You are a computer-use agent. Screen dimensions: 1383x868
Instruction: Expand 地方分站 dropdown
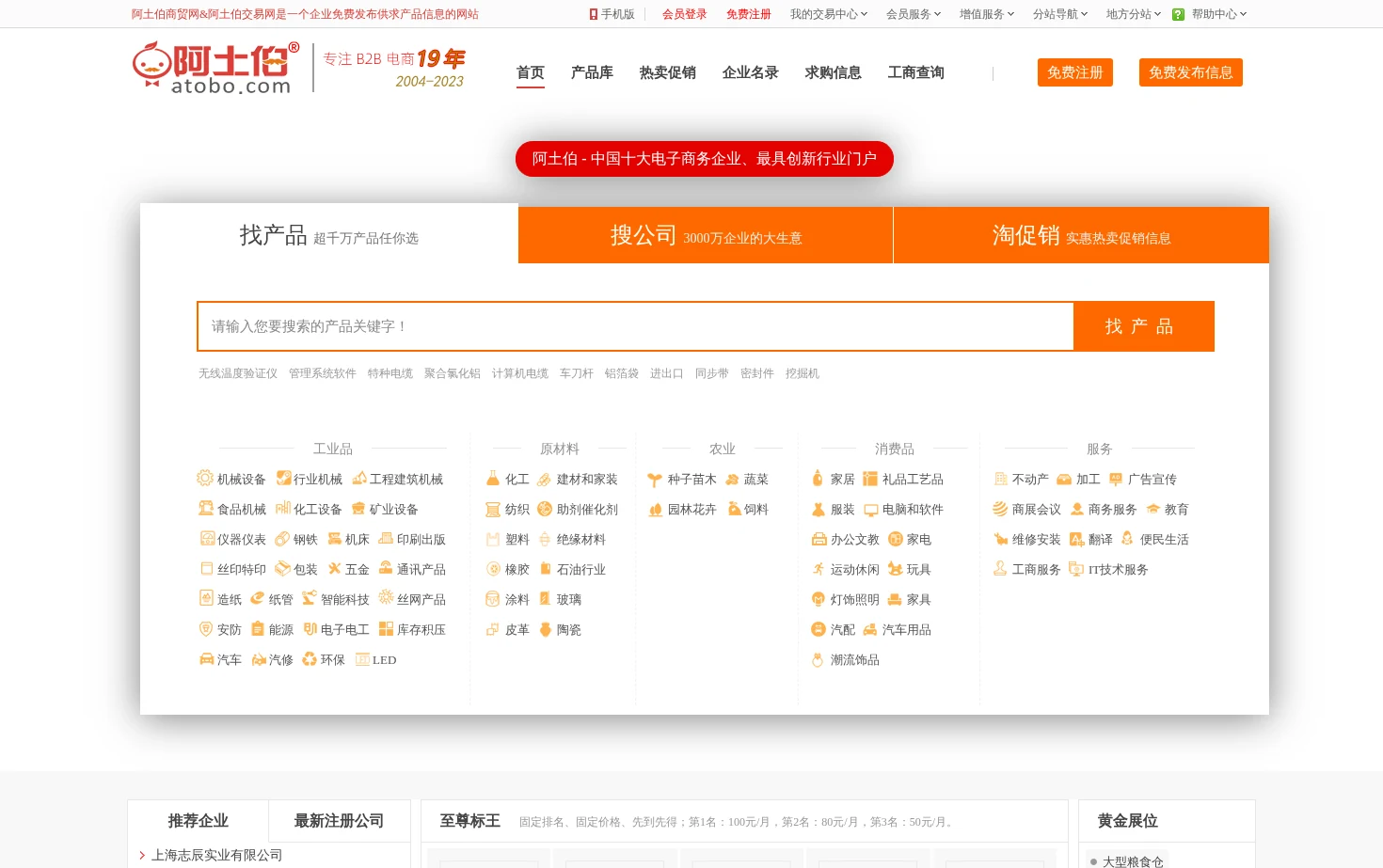point(1133,14)
